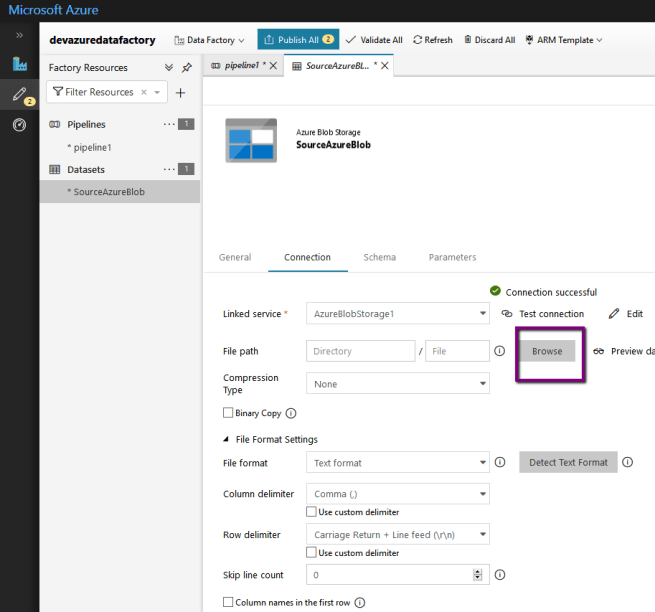Viewport: 655px width, 612px height.
Task: Click the Detect Text Format button
Action: [x=568, y=462]
